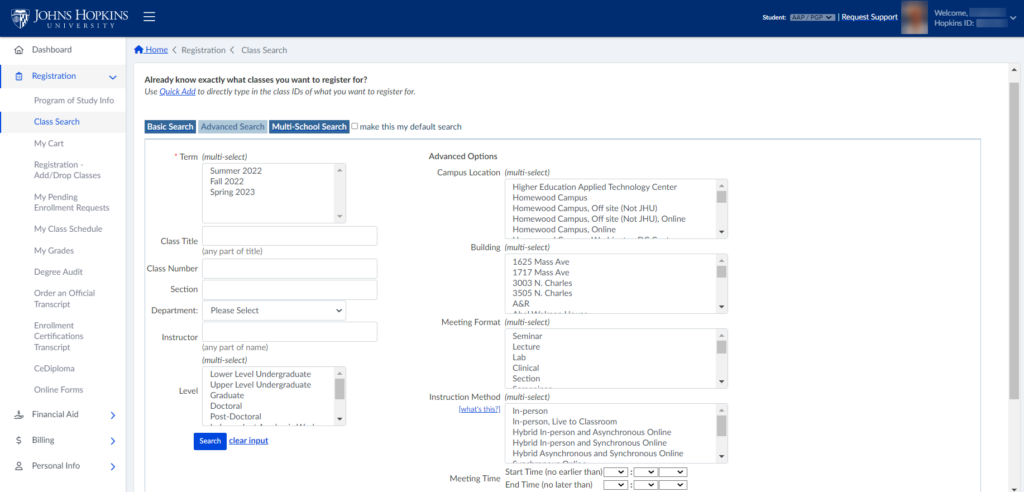Open the welcome user menu chevron
The height and width of the screenshot is (492, 1024).
click(x=1013, y=18)
